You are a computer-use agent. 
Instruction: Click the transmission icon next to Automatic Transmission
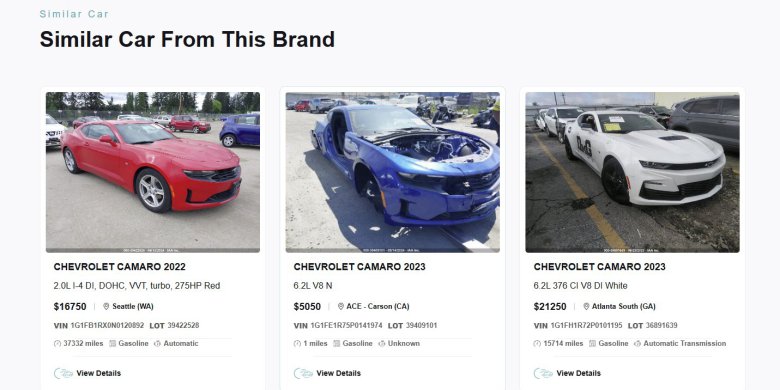637,344
